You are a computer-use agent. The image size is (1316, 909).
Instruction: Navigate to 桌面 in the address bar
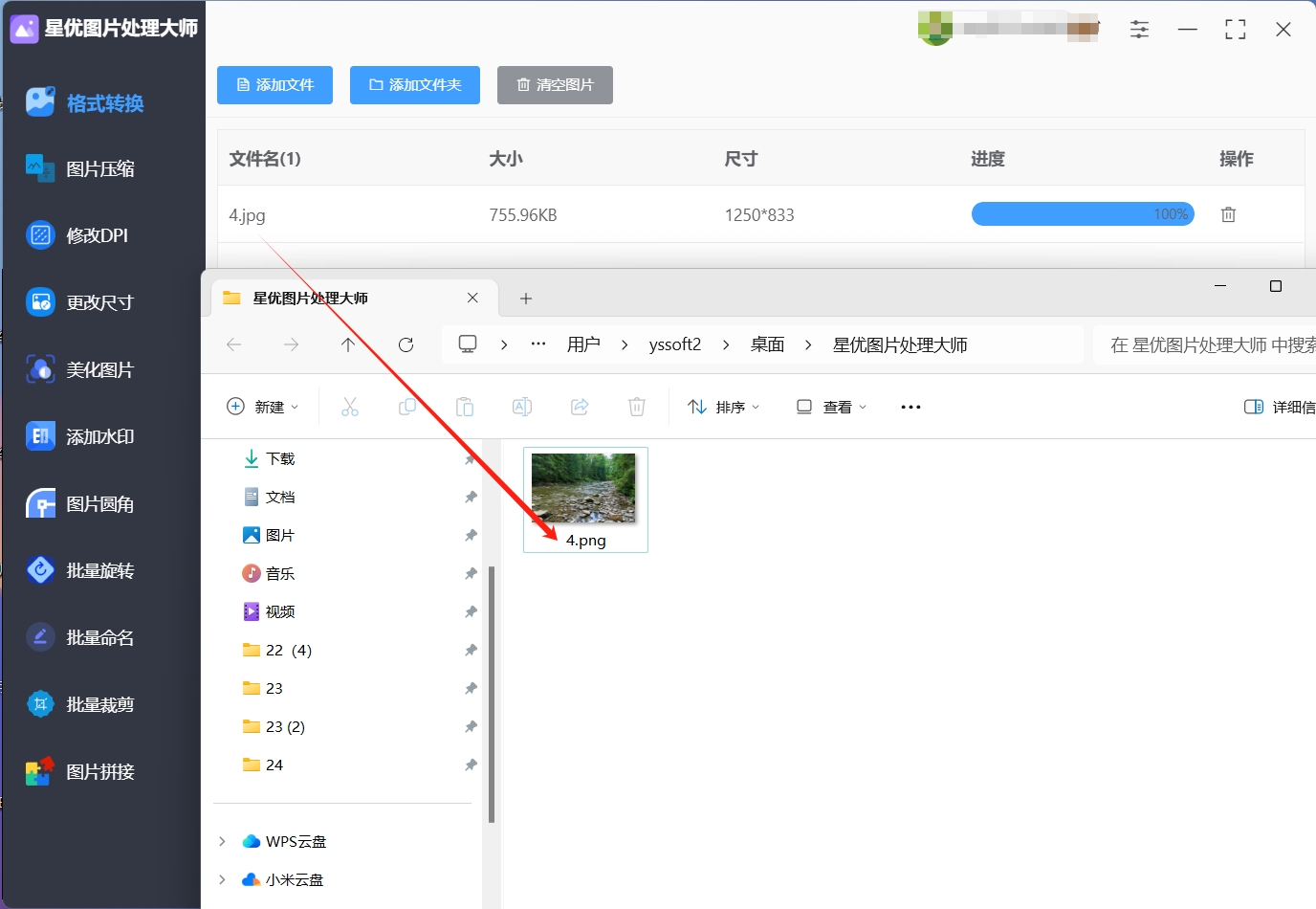click(767, 344)
